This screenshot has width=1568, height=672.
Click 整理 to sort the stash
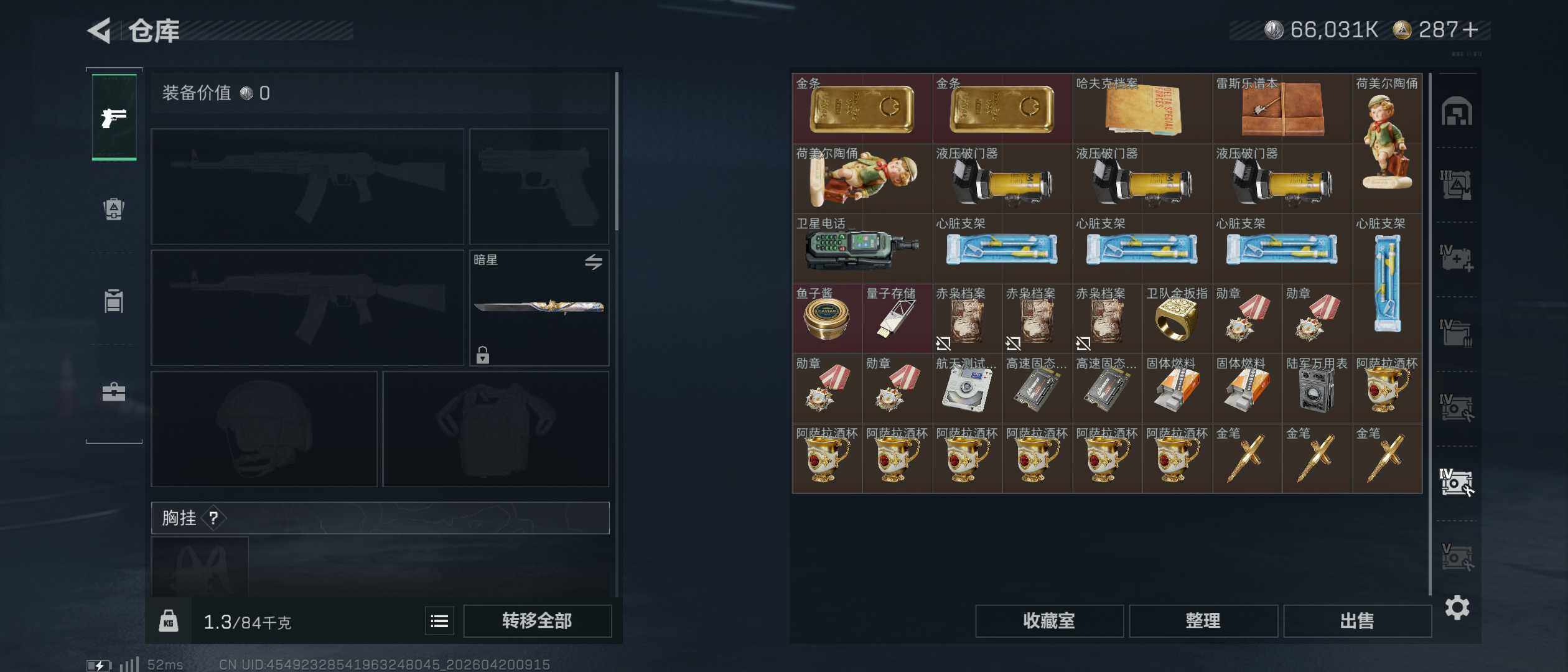tap(1203, 621)
